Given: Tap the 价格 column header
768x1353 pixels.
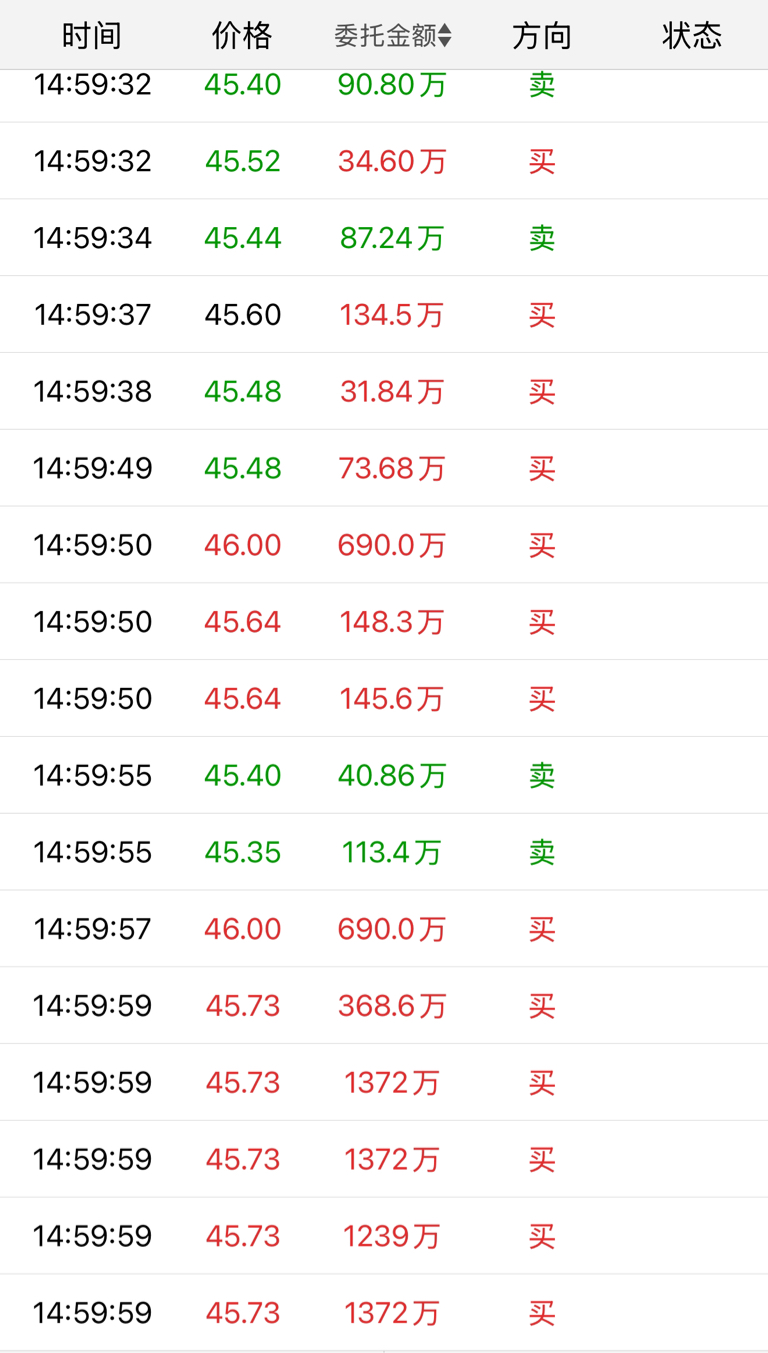Looking at the screenshot, I should tap(242, 36).
